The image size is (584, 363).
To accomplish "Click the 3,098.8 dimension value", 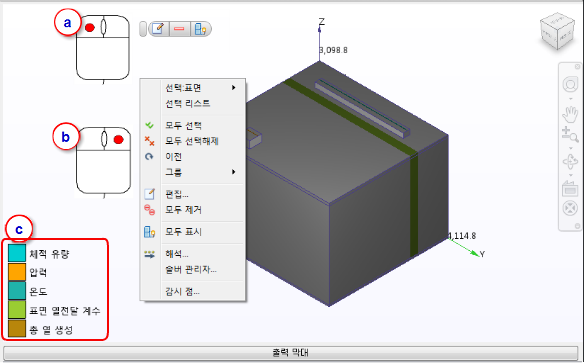I will point(334,50).
